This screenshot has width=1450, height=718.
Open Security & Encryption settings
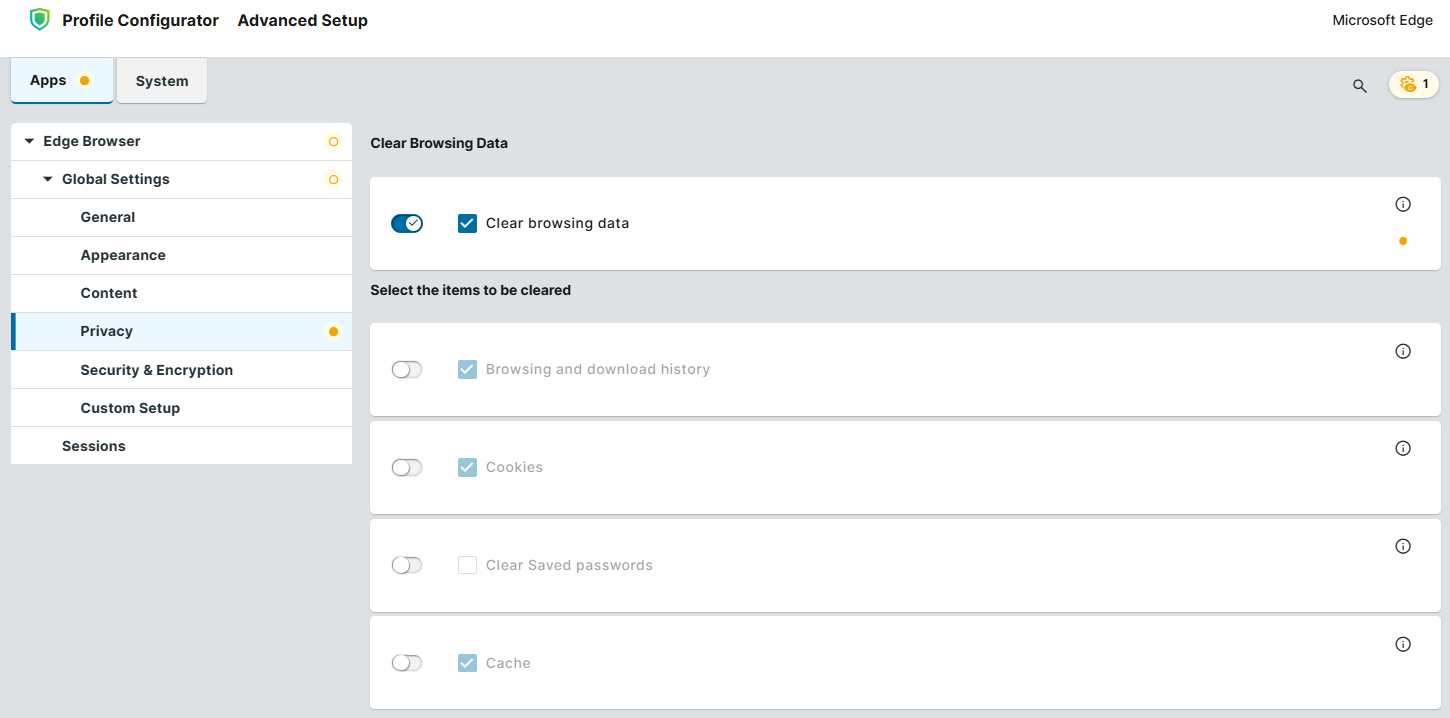point(156,370)
